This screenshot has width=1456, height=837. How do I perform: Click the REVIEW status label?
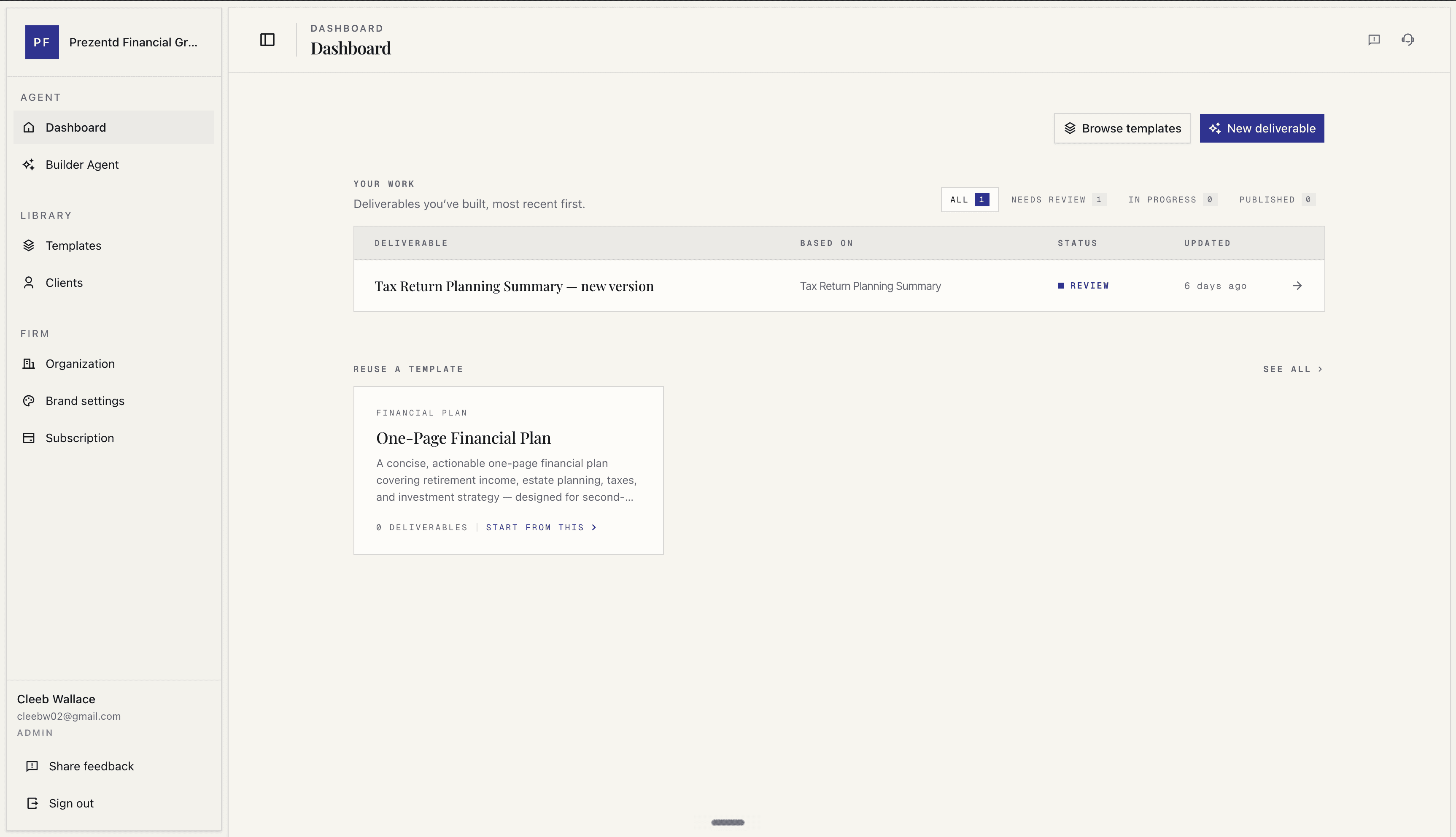tap(1089, 286)
